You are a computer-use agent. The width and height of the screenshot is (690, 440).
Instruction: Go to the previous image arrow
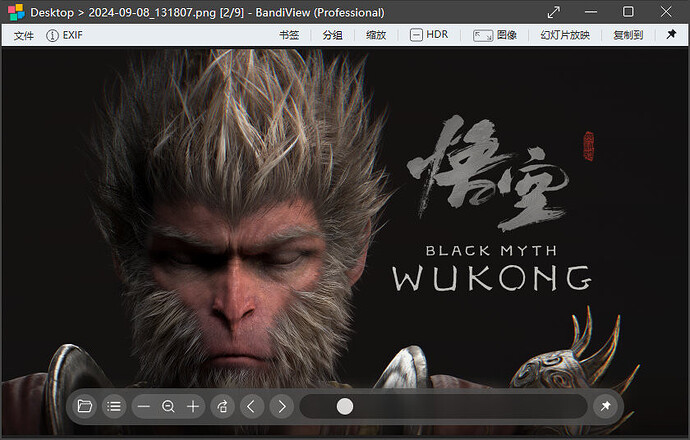(252, 406)
